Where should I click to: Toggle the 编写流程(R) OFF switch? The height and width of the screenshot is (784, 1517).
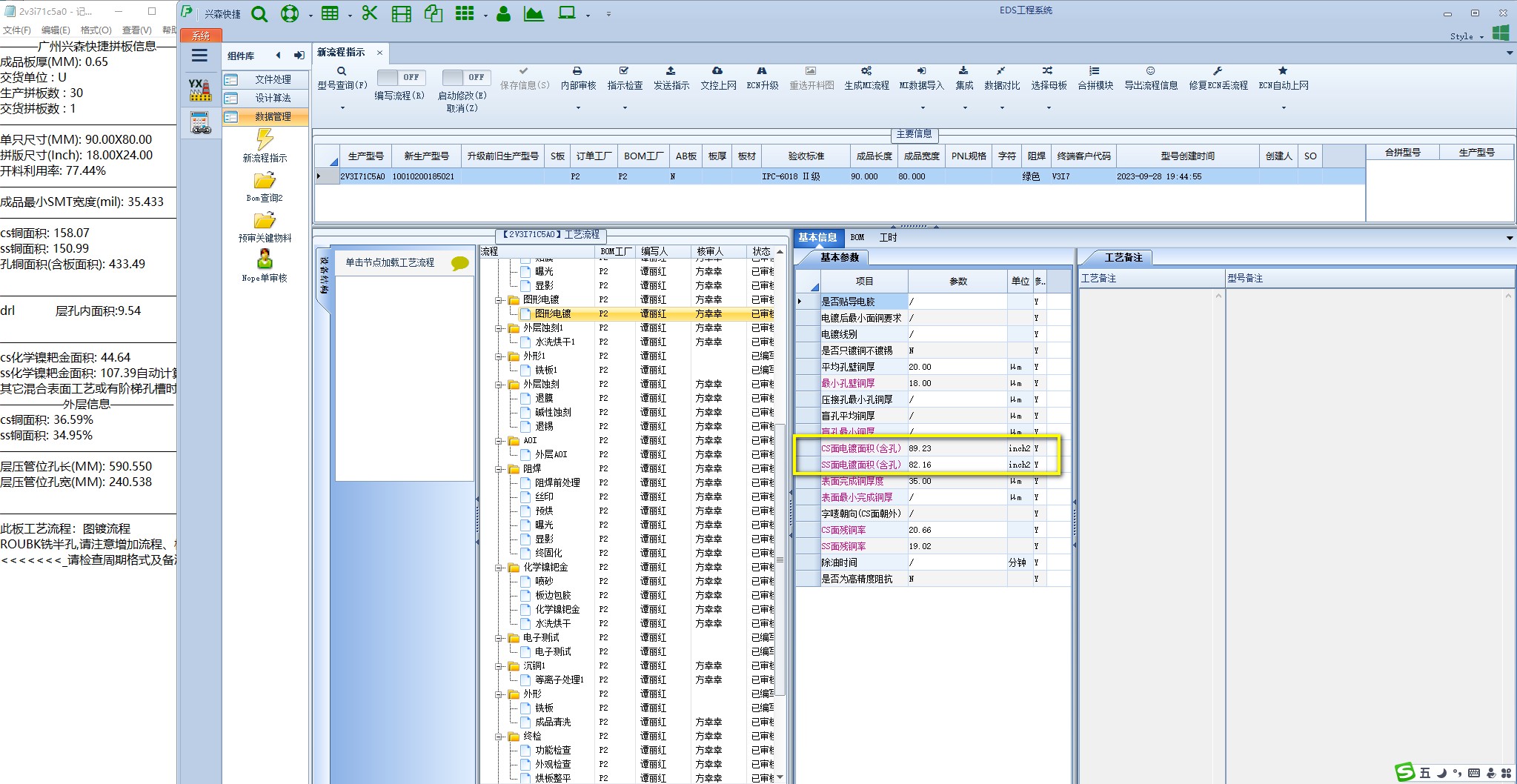tap(401, 77)
